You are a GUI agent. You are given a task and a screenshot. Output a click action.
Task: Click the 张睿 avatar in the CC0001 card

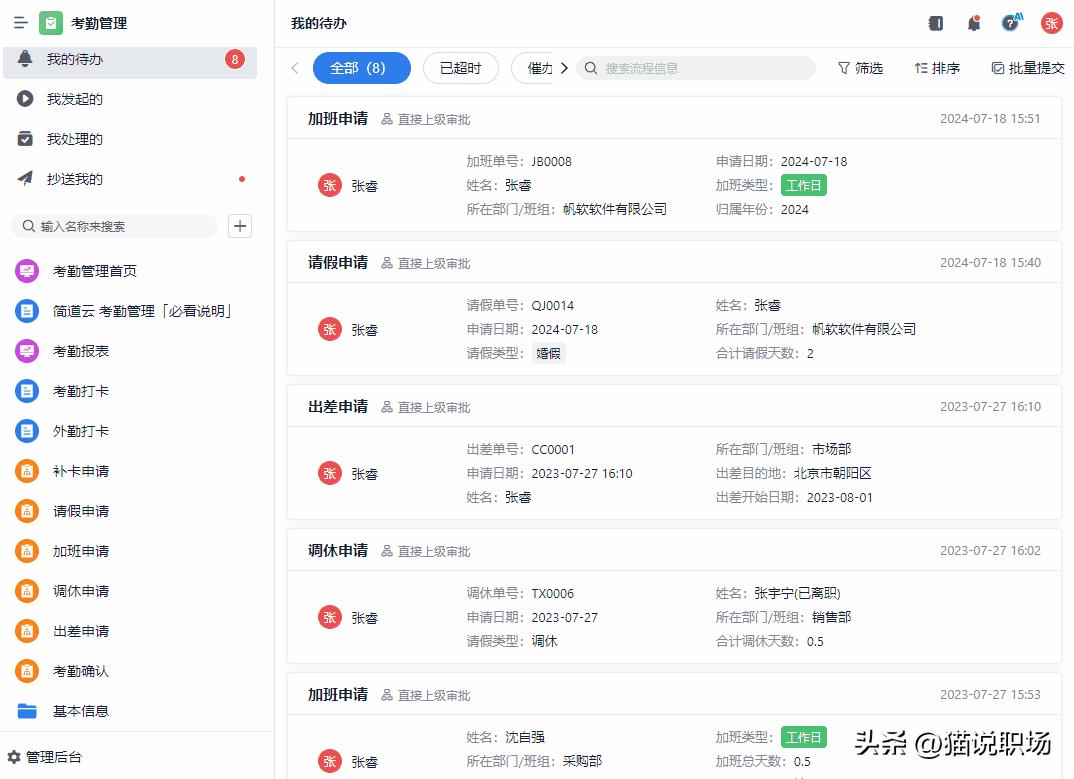tap(329, 473)
